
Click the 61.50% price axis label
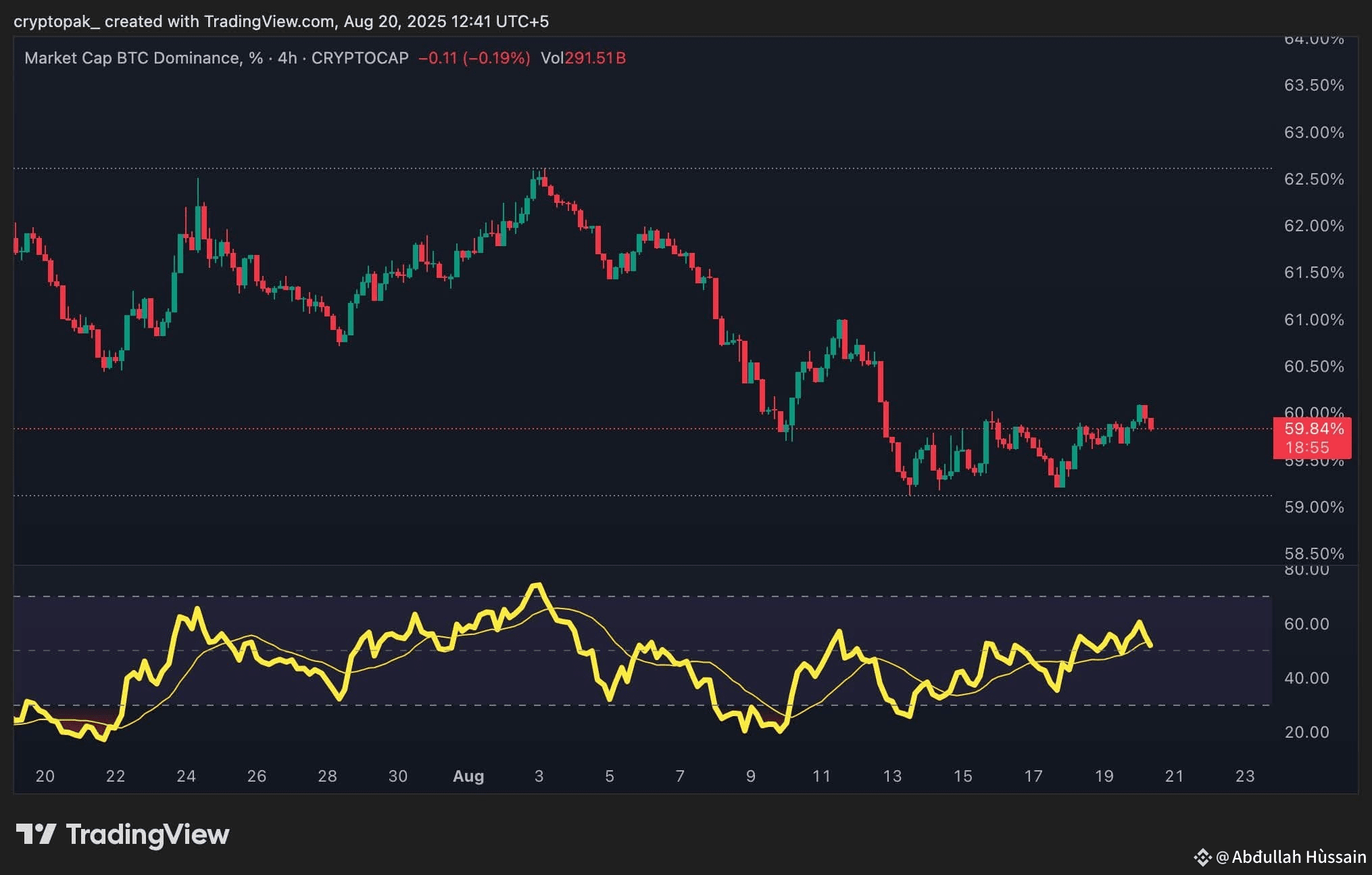point(1314,273)
